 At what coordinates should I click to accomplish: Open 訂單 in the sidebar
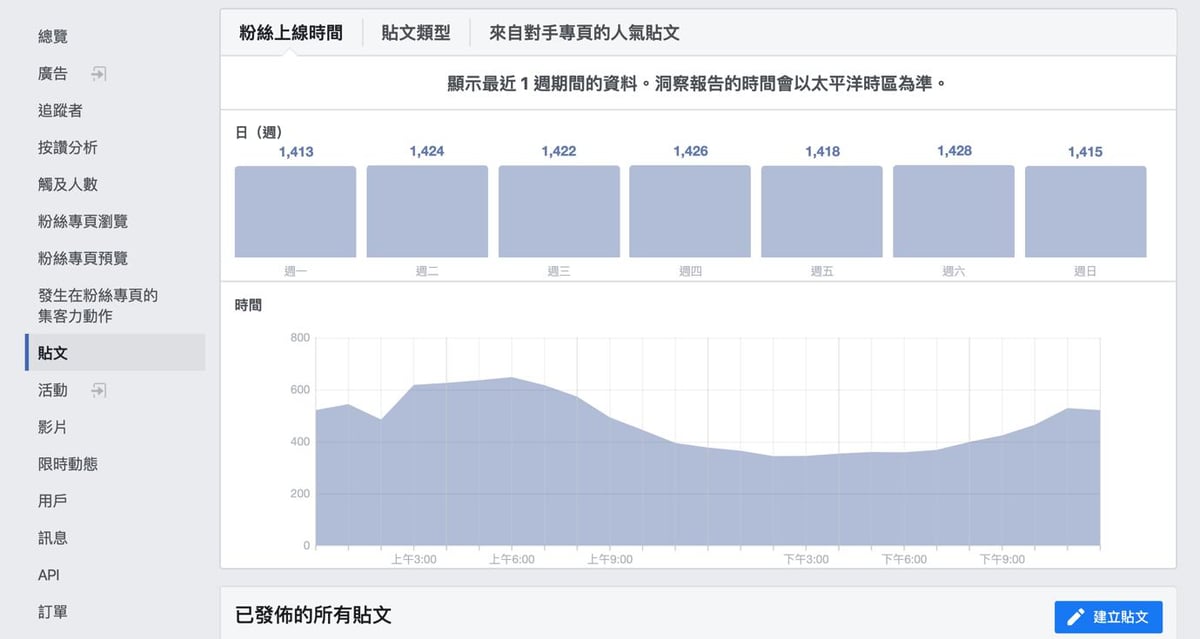[53, 612]
